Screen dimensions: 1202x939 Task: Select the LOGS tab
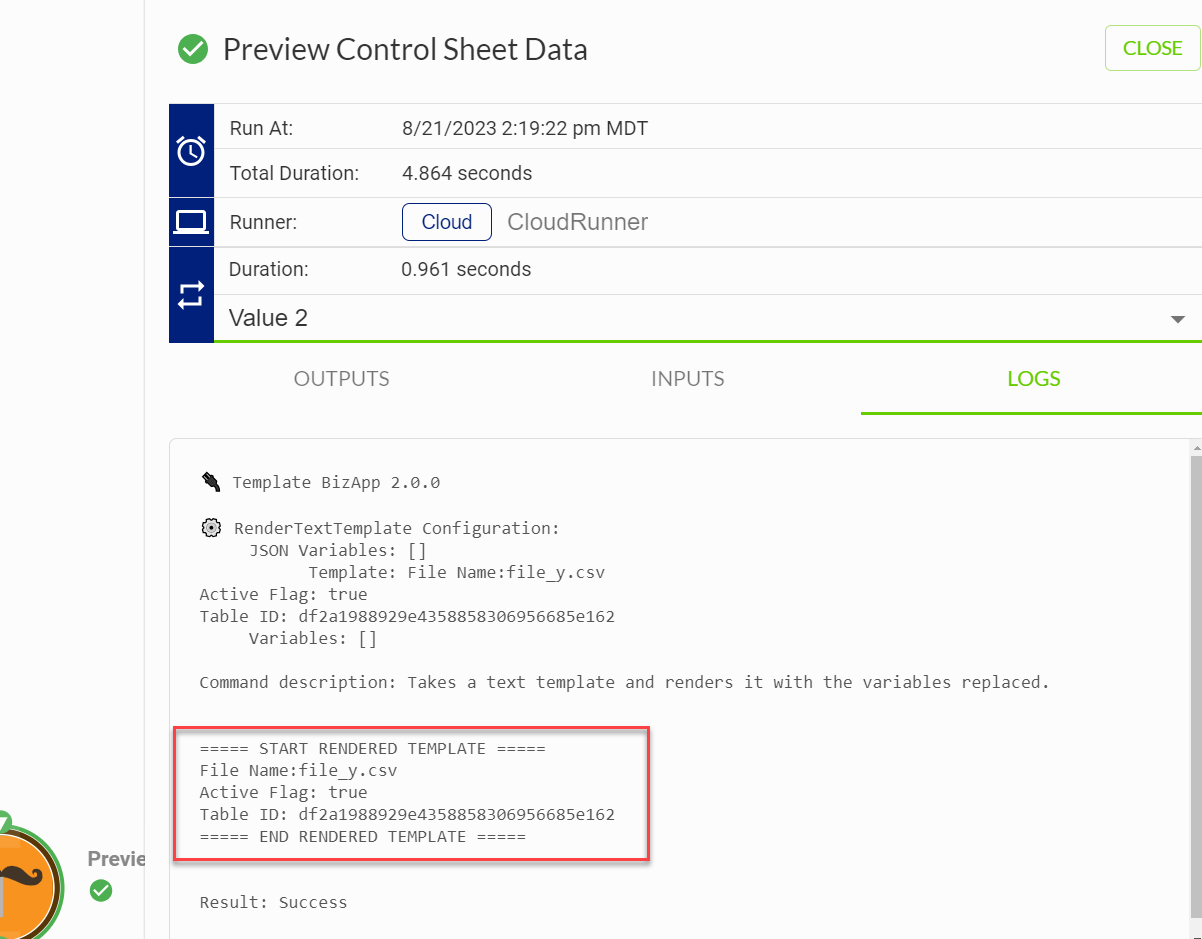click(x=1034, y=379)
